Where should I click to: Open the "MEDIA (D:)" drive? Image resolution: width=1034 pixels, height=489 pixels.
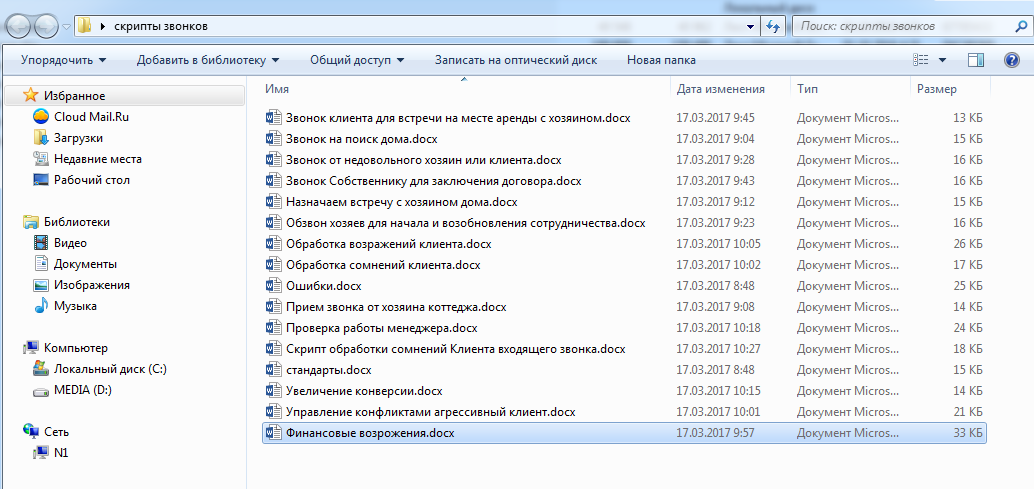(x=83, y=390)
